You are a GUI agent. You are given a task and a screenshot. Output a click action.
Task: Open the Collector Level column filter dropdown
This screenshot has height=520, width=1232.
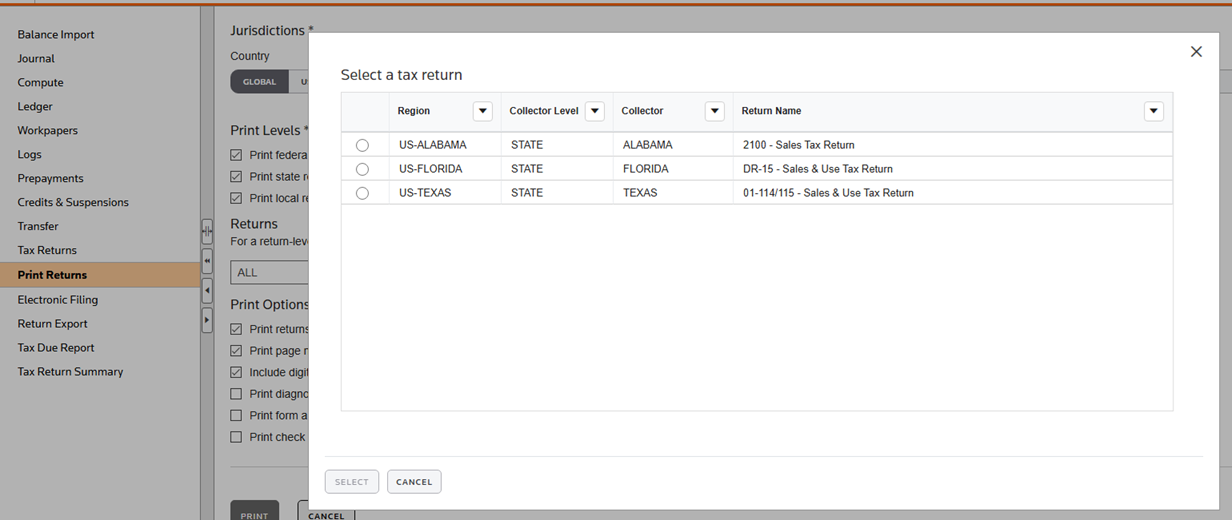coord(594,111)
